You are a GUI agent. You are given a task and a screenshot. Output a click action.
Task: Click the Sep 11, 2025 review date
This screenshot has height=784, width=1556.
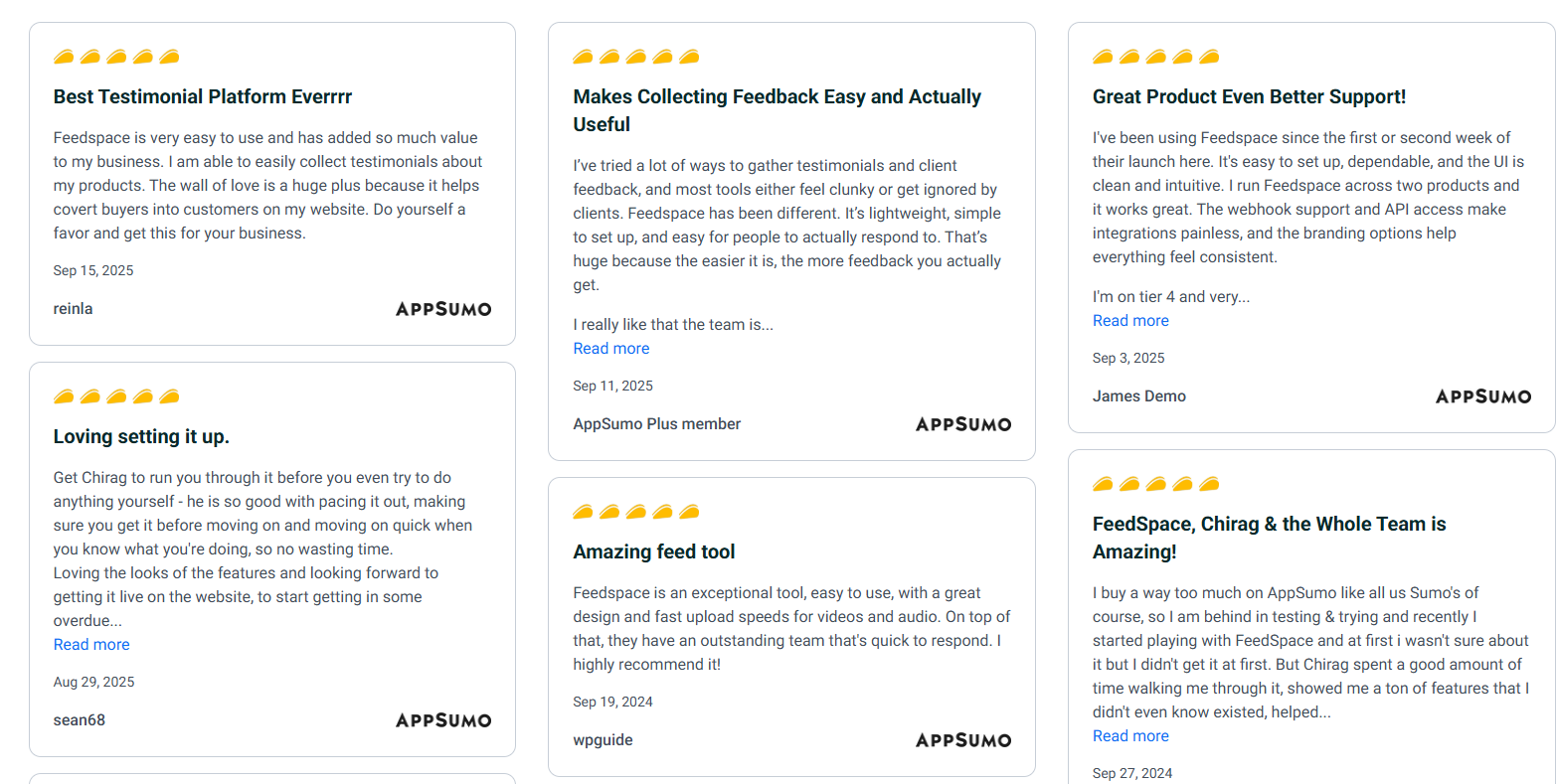pyautogui.click(x=612, y=386)
